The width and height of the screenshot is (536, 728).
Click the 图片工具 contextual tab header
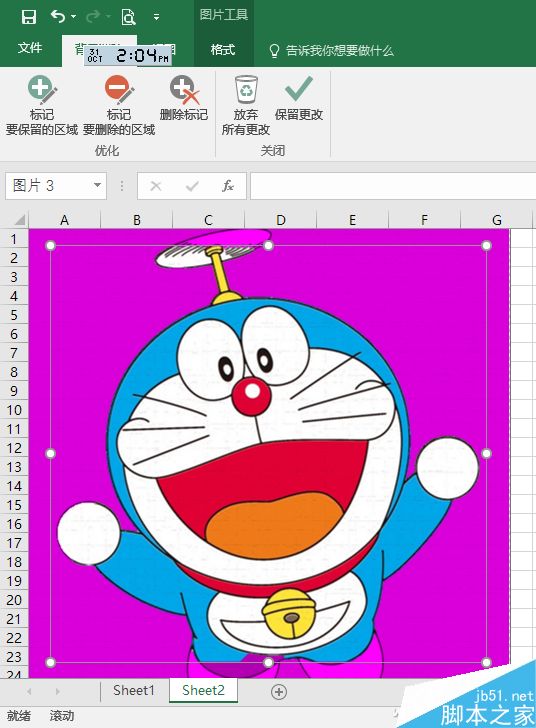[x=223, y=15]
